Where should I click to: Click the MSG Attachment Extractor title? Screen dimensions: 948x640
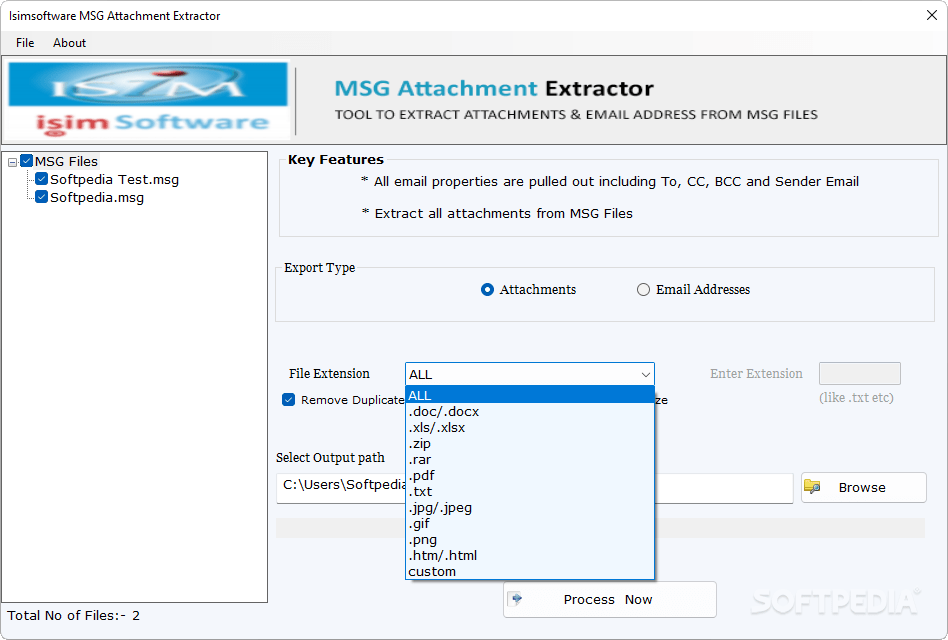click(x=494, y=89)
